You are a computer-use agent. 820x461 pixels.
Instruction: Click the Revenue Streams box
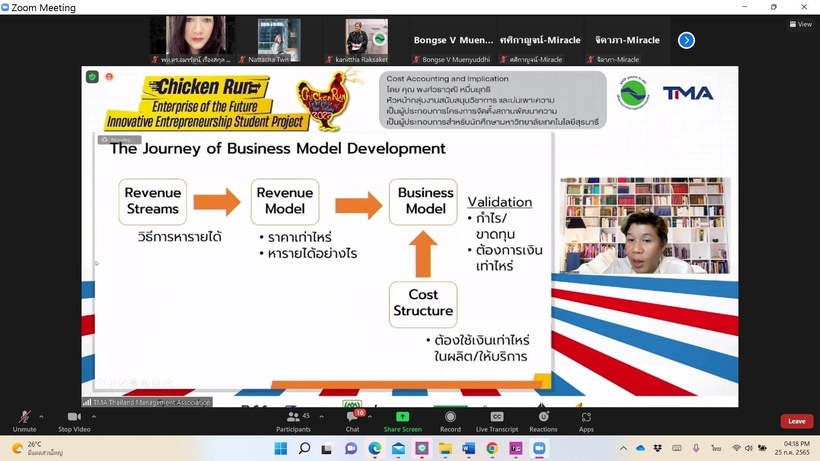coord(152,201)
